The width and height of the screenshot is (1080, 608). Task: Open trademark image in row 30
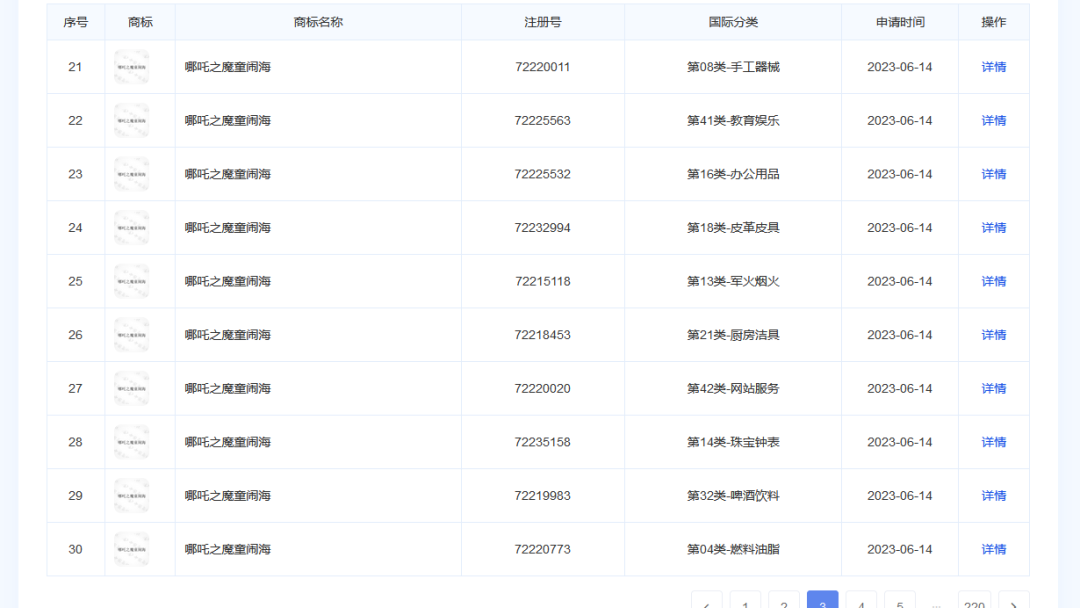pyautogui.click(x=131, y=549)
